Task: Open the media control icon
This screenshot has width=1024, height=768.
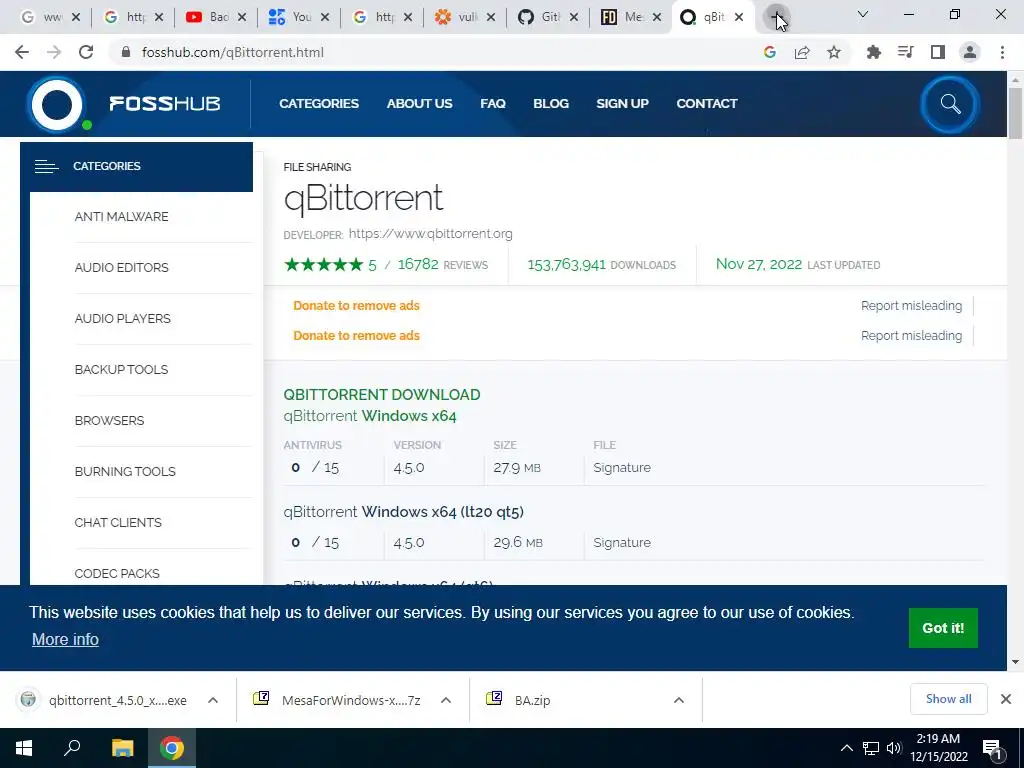Action: 905,52
